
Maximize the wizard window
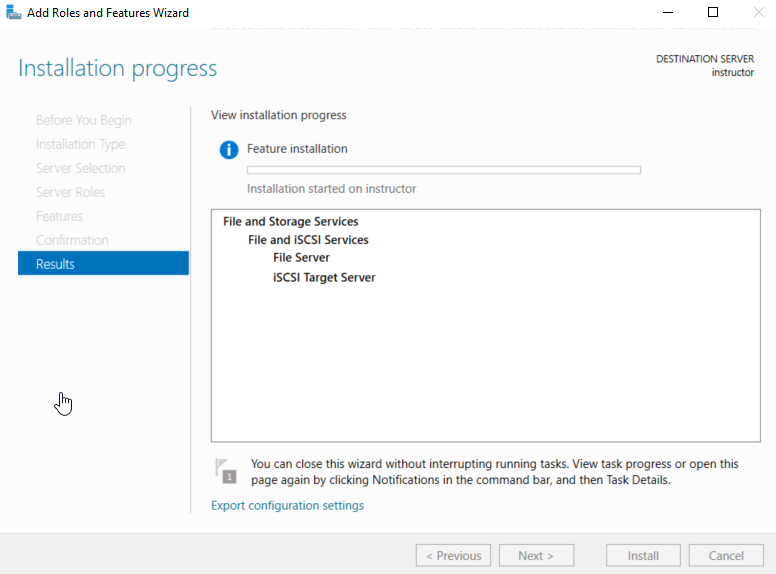(713, 12)
